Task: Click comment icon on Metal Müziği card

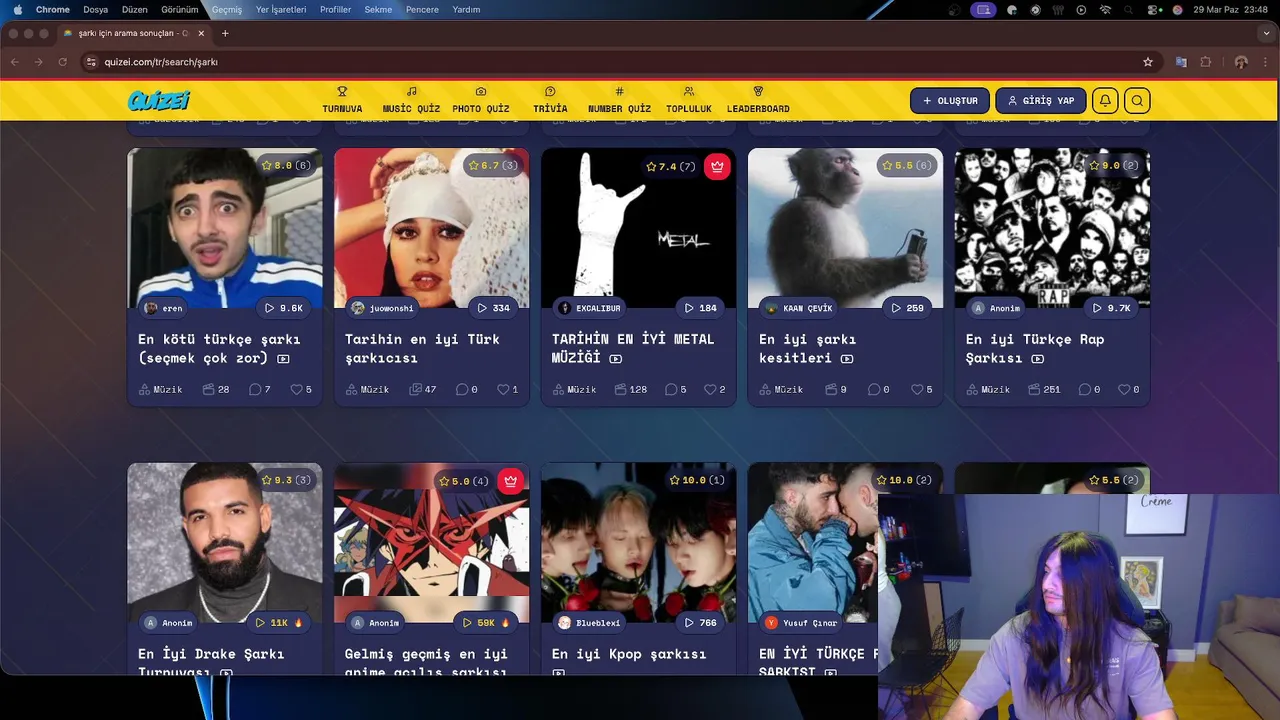Action: click(x=670, y=389)
